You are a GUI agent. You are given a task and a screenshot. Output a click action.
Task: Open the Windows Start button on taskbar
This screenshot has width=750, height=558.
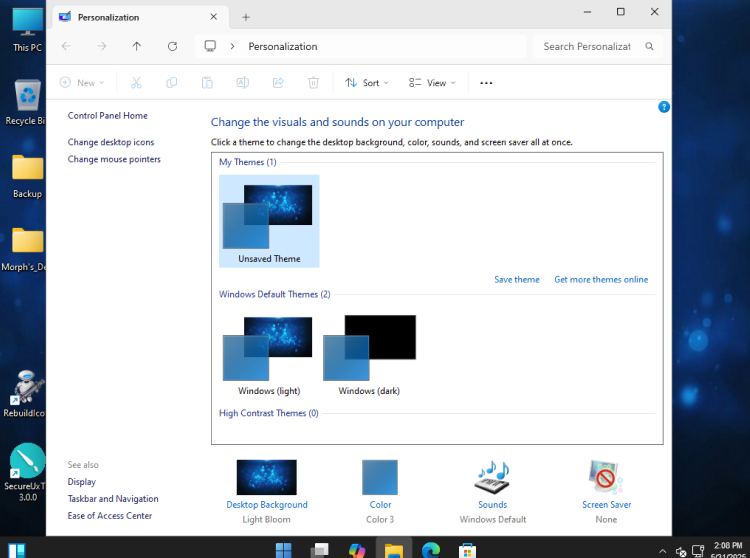pos(283,550)
